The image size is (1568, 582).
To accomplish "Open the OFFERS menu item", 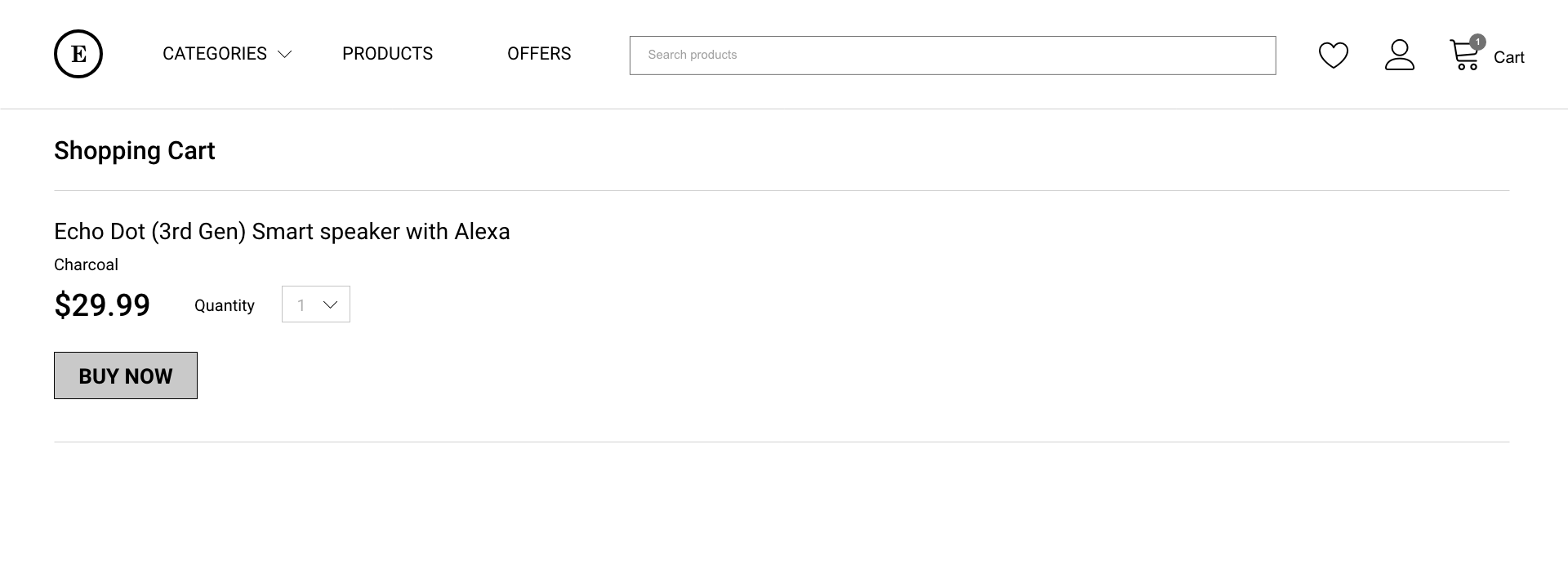I will tap(539, 54).
